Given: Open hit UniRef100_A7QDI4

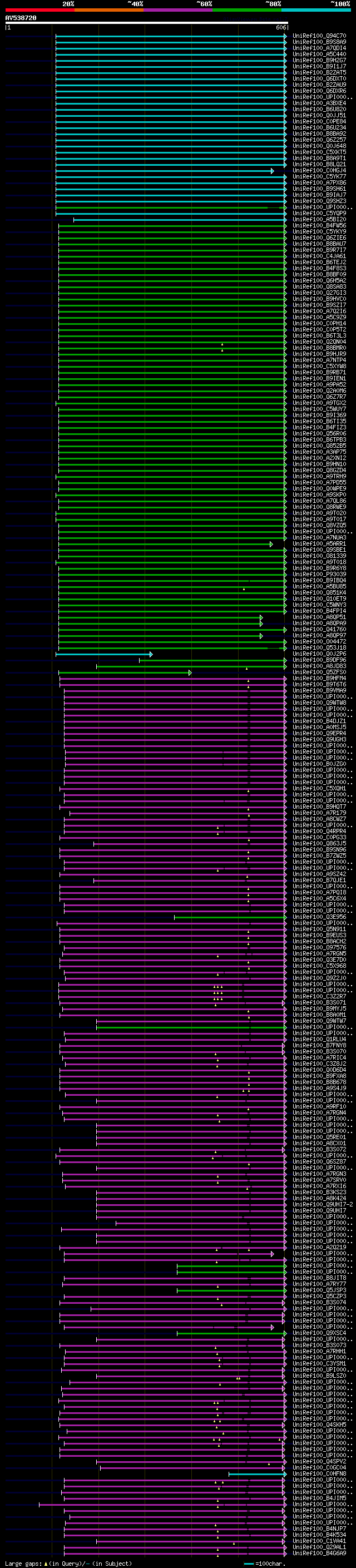Looking at the screenshot, I should (x=319, y=48).
